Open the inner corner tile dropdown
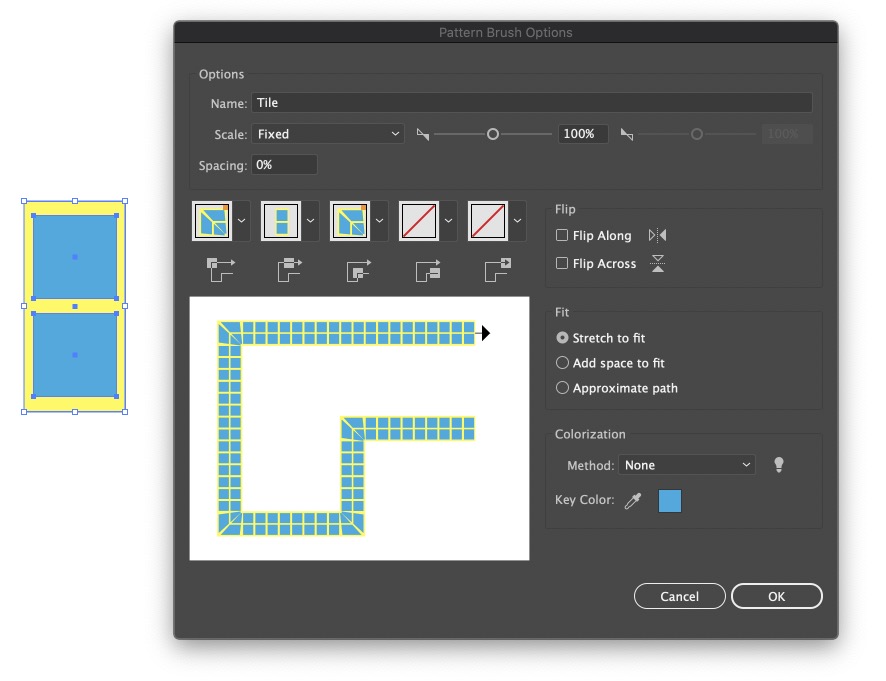The width and height of the screenshot is (886, 681). [x=379, y=220]
